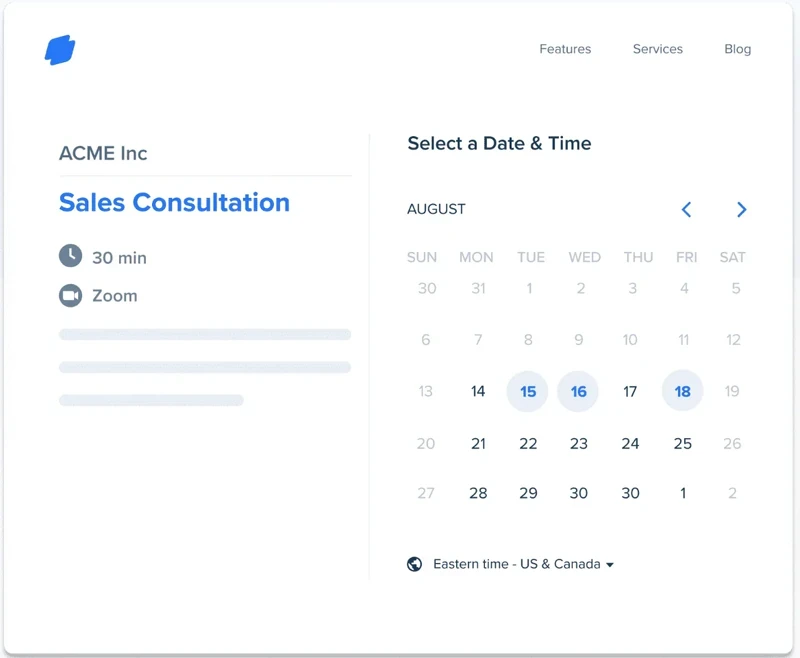Click the Zoom video camera icon
The width and height of the screenshot is (800, 658).
pyautogui.click(x=69, y=295)
